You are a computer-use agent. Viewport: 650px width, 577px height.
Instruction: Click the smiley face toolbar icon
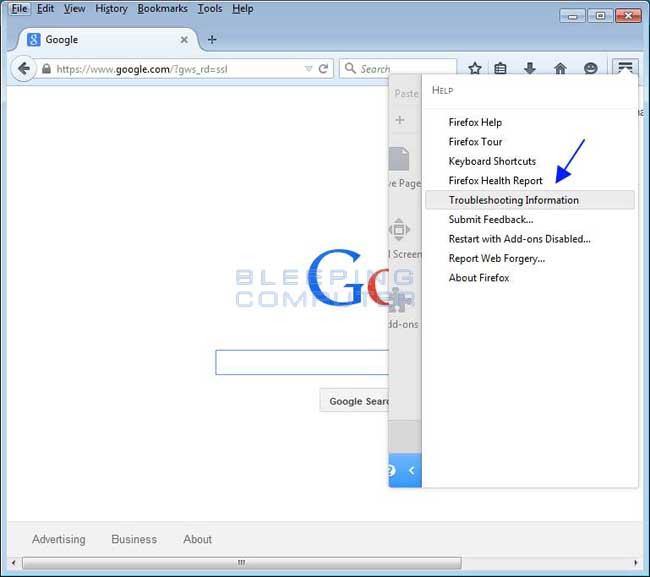coord(591,69)
